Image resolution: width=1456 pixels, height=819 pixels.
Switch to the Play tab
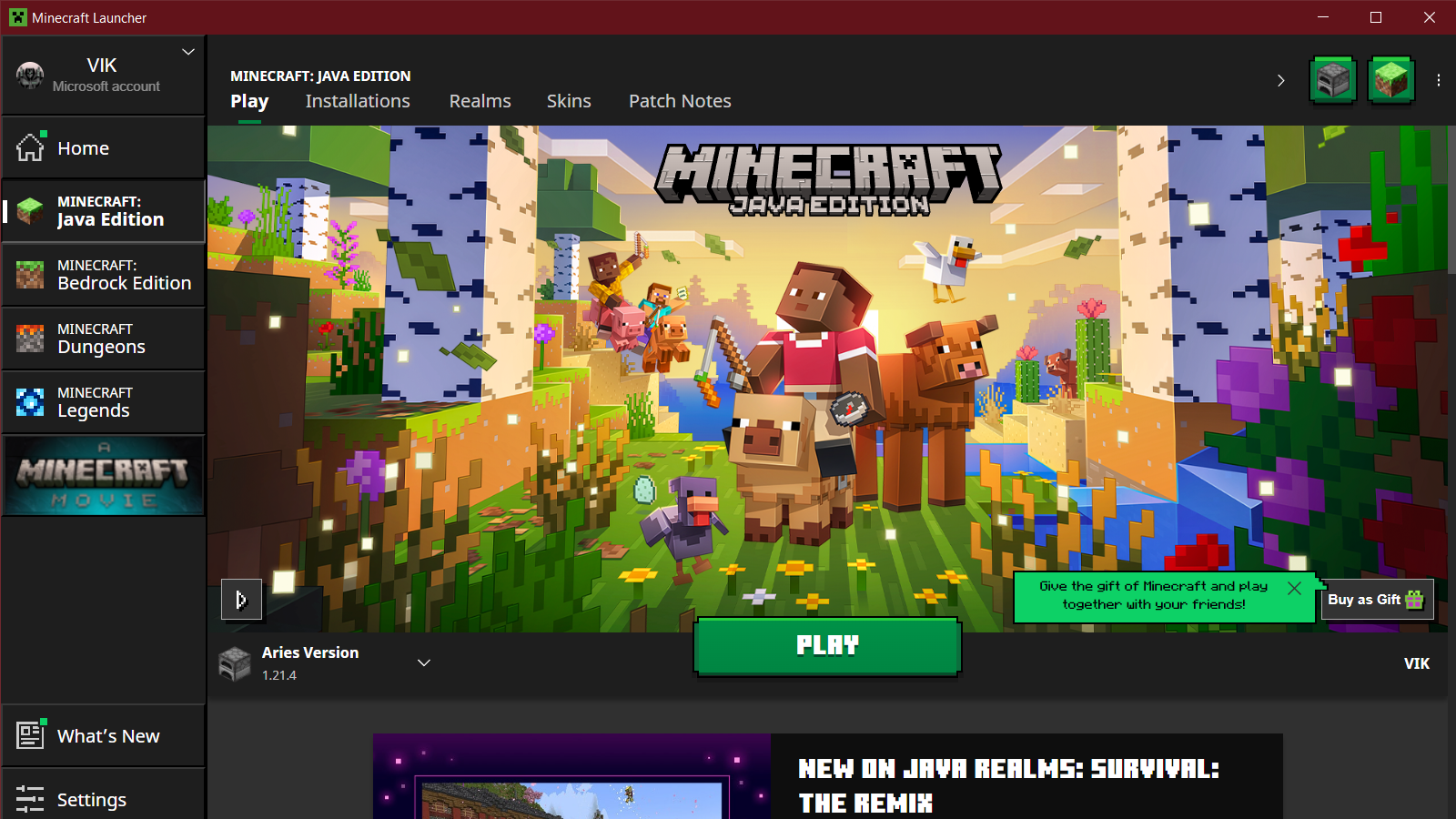[x=249, y=101]
